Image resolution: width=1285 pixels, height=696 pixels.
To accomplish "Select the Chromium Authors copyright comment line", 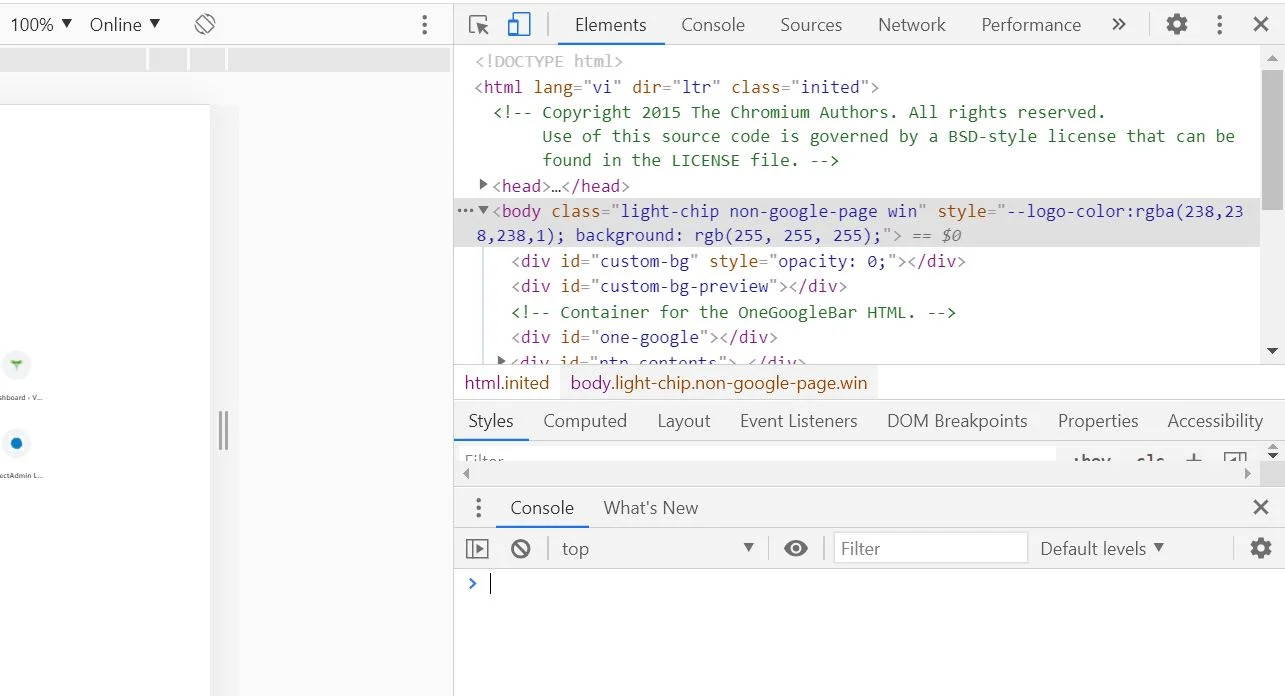I will click(x=865, y=136).
